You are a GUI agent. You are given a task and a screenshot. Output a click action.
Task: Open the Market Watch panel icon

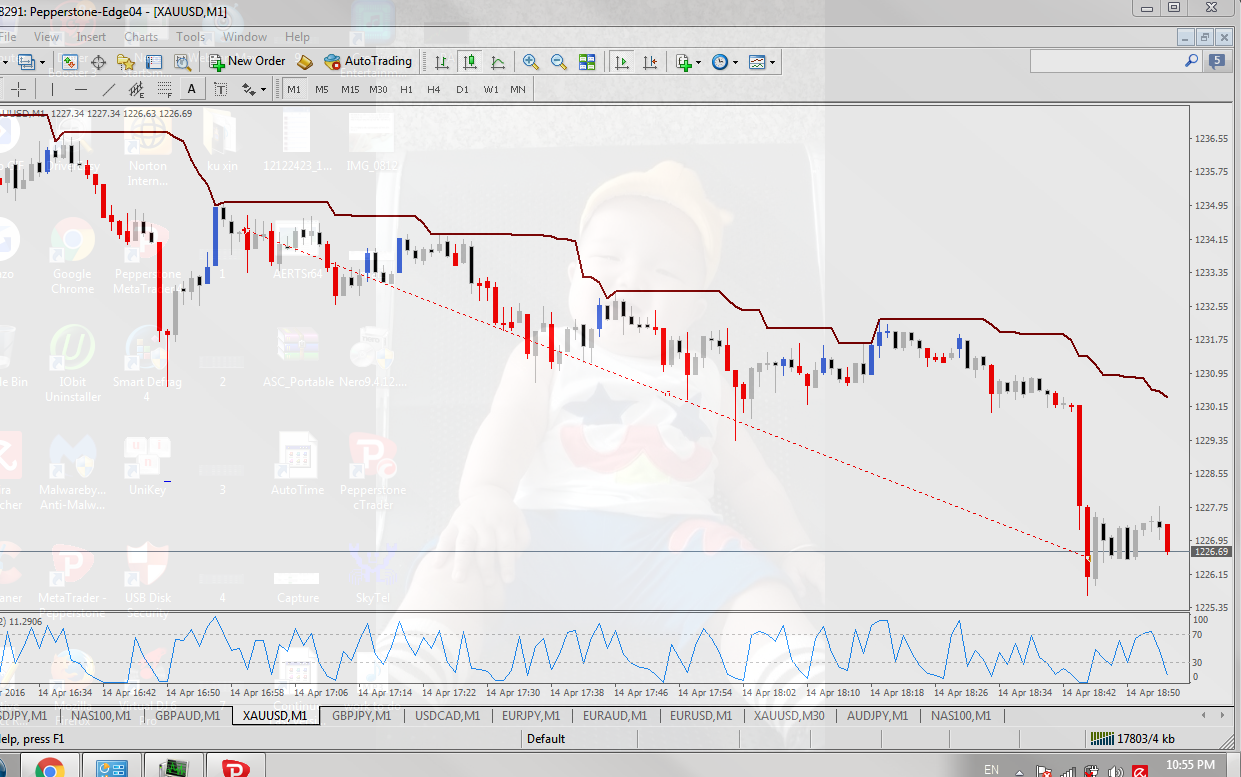point(70,62)
